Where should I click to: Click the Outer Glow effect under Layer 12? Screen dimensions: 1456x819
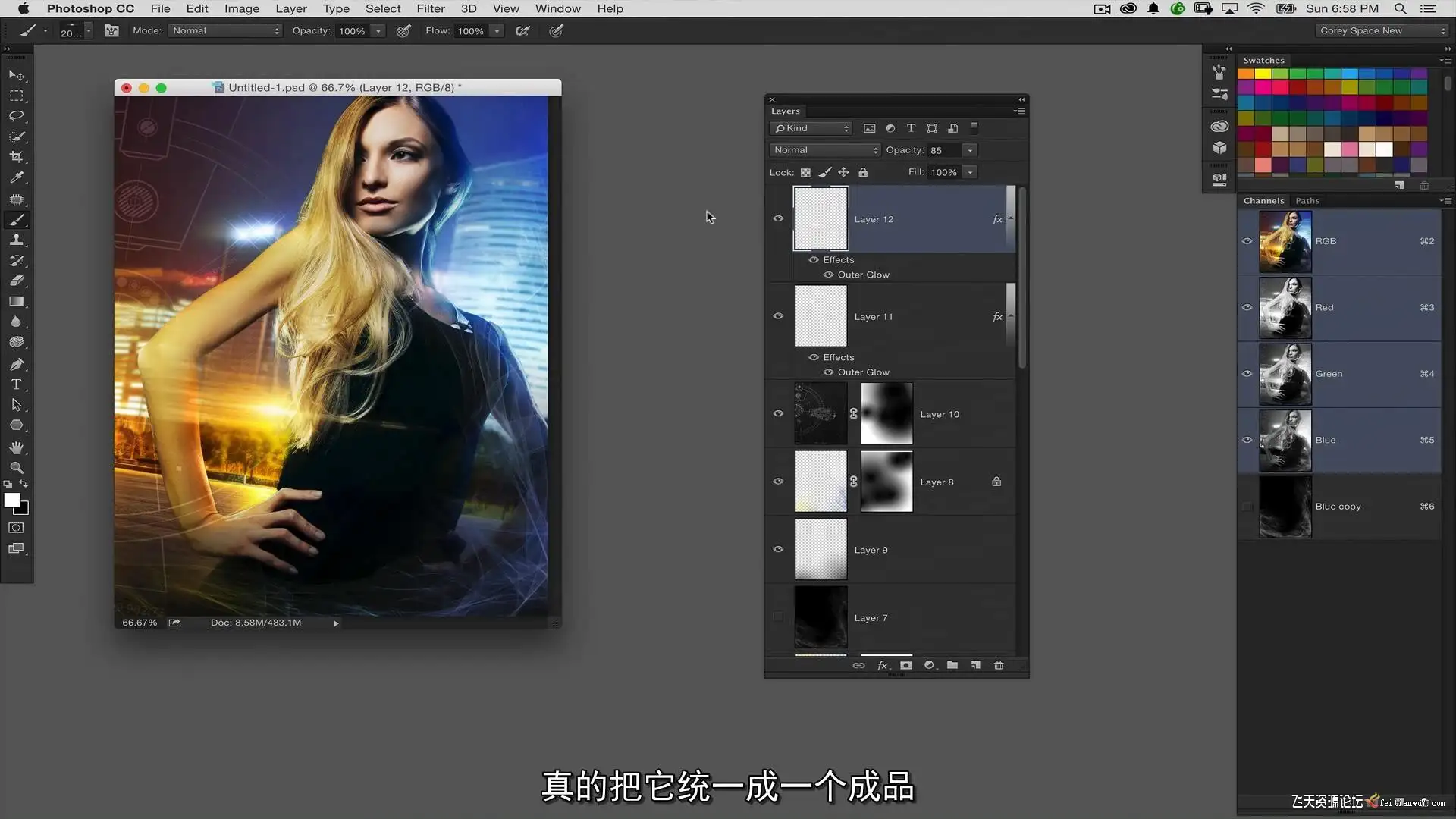click(x=863, y=275)
